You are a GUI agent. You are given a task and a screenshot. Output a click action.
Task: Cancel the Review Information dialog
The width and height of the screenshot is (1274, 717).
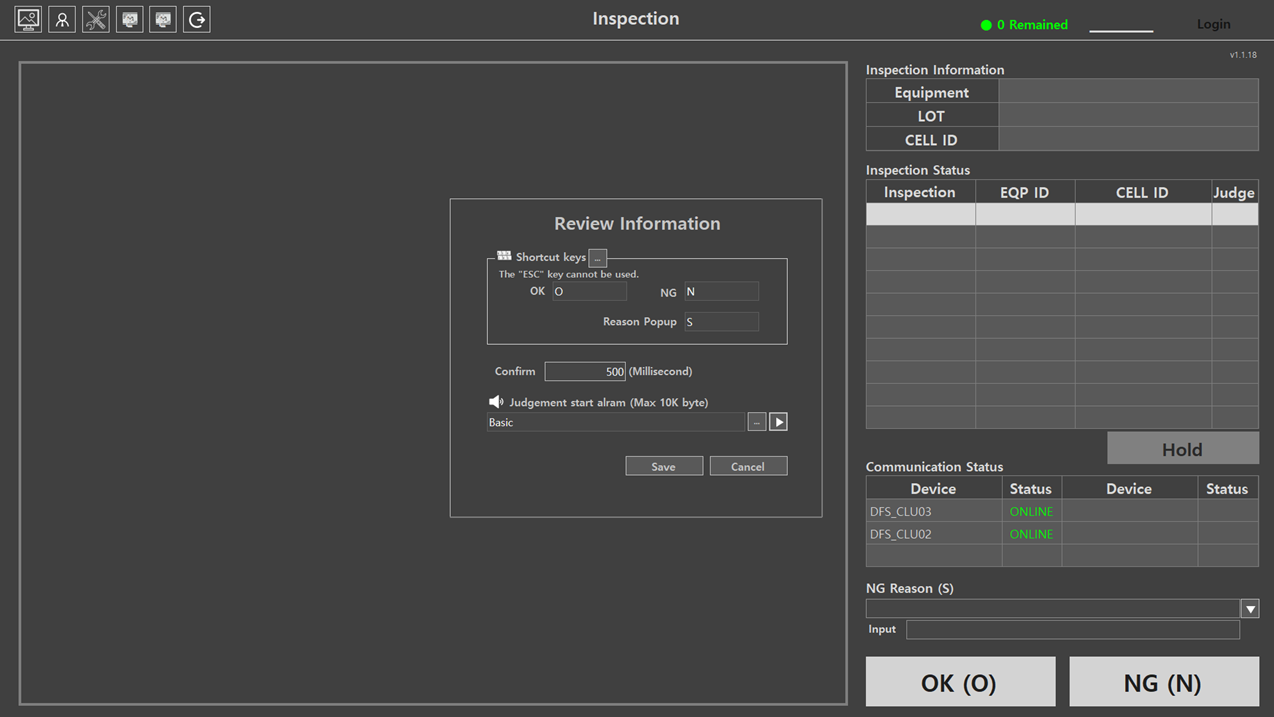click(x=748, y=466)
